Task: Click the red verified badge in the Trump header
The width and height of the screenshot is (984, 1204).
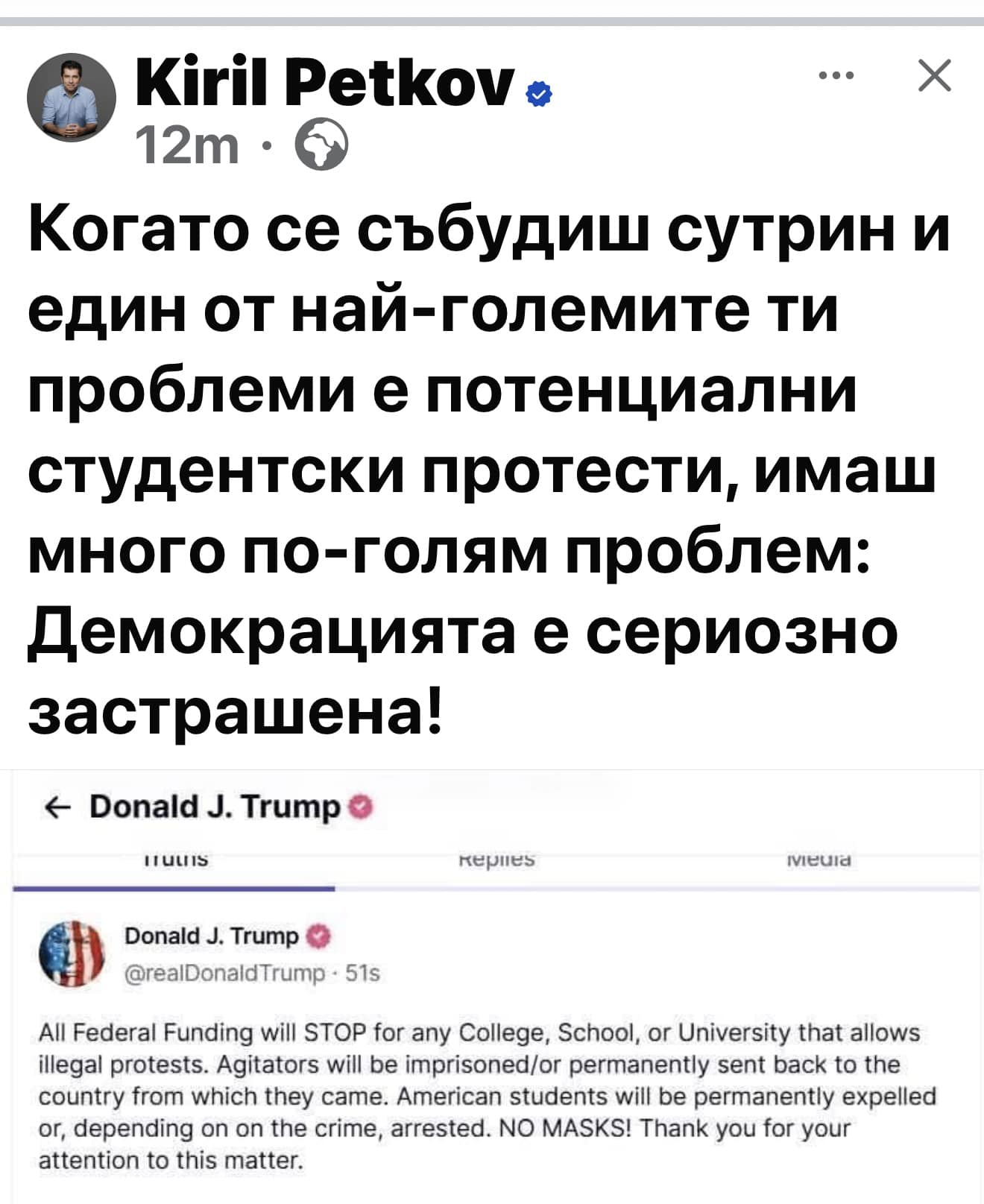Action: point(361,806)
